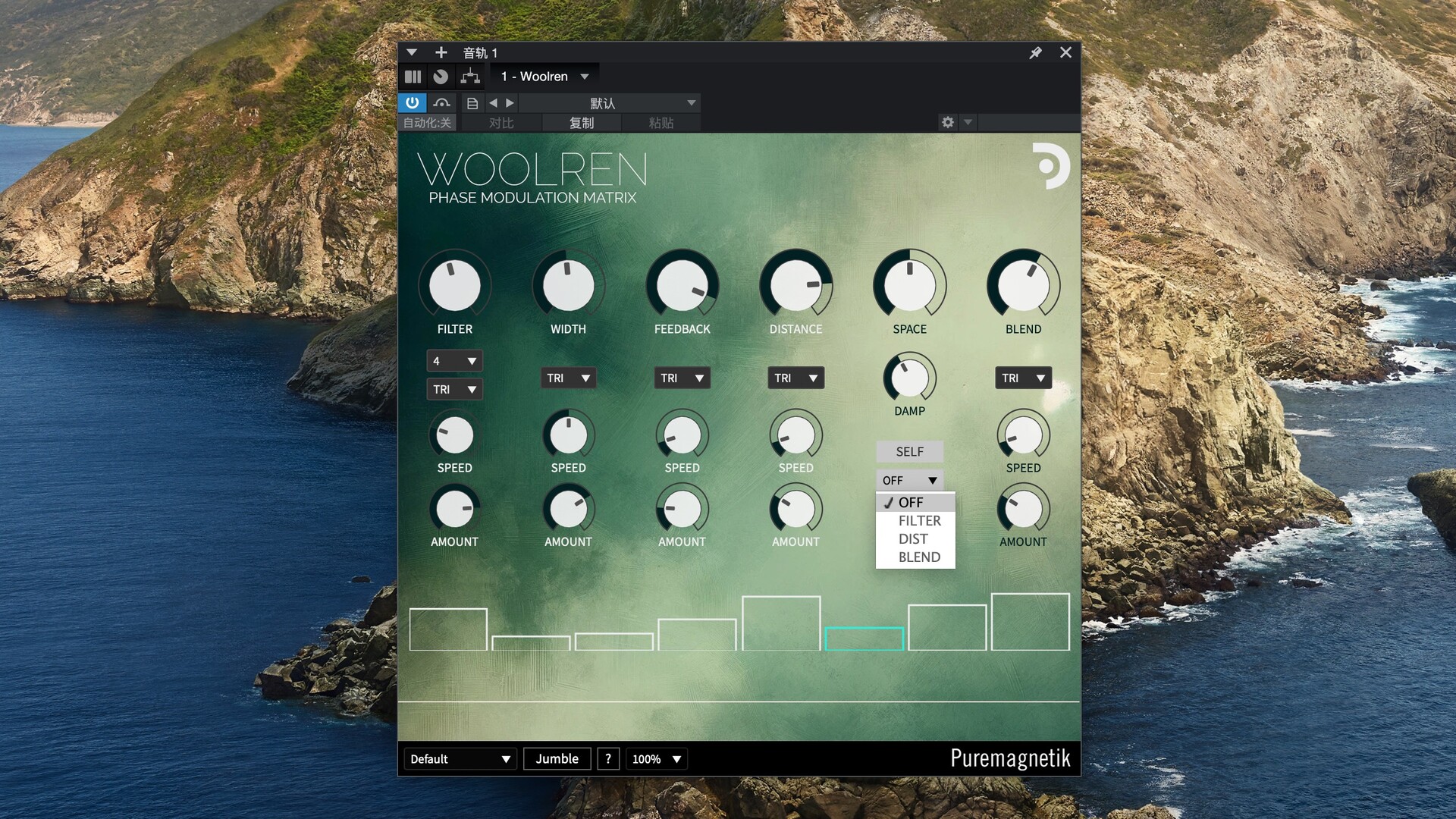The height and width of the screenshot is (819, 1456).
Task: Click the BLEND main knob
Action: coord(1023,286)
